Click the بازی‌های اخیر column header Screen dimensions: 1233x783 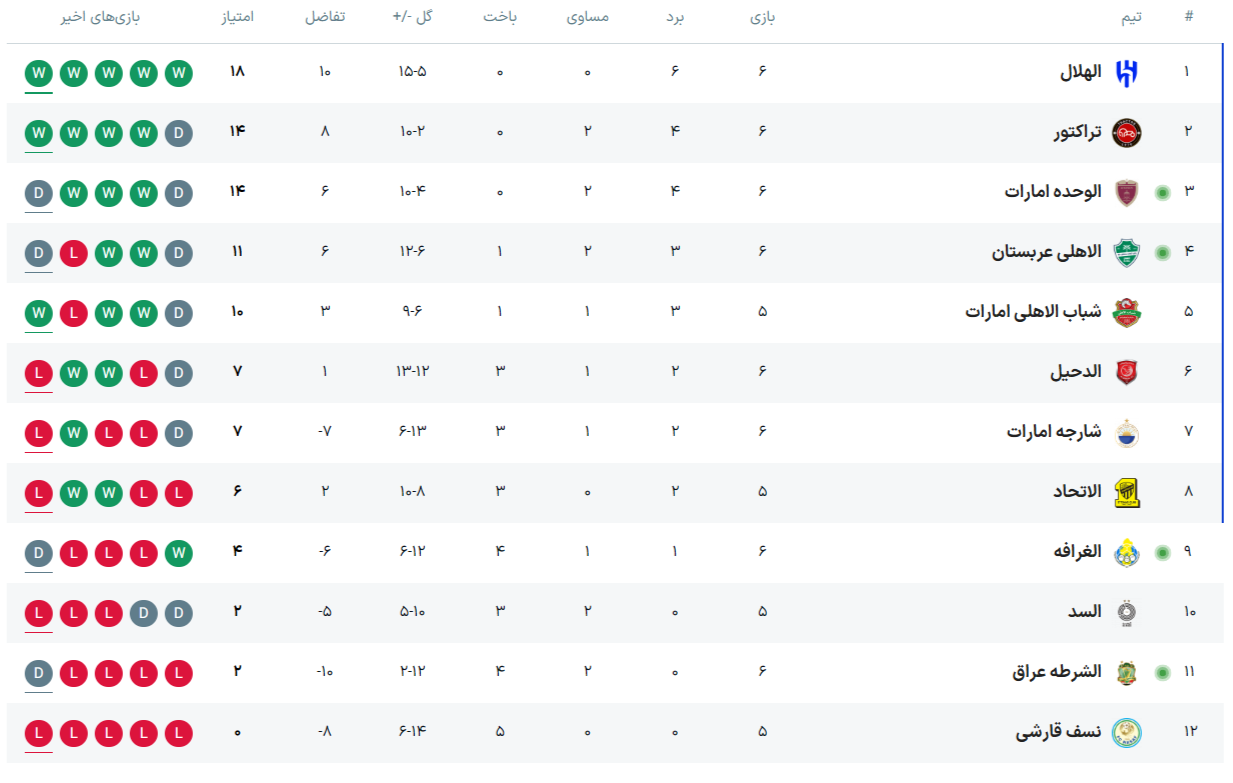point(107,17)
